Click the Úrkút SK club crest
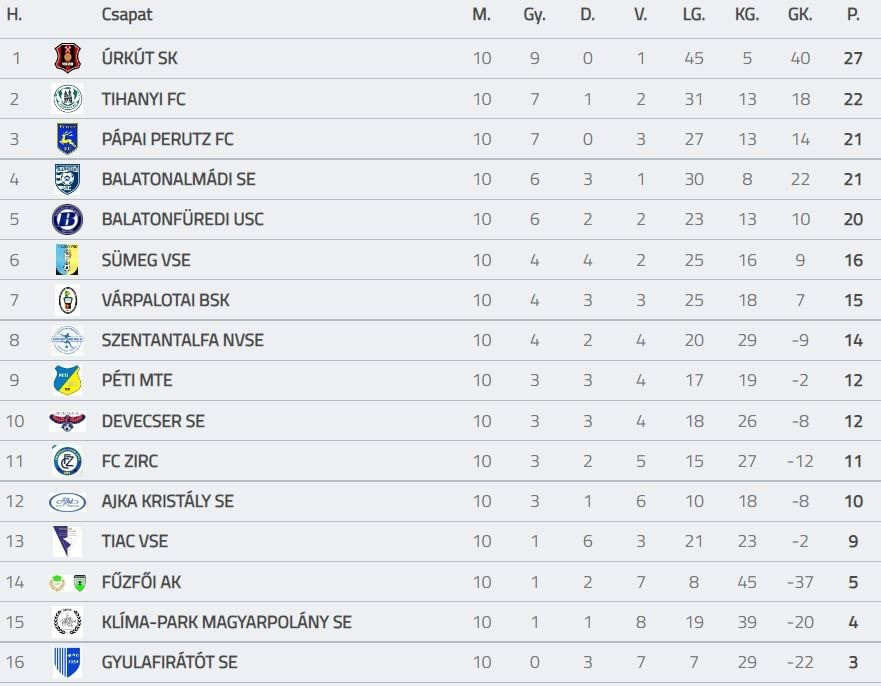 (x=67, y=58)
